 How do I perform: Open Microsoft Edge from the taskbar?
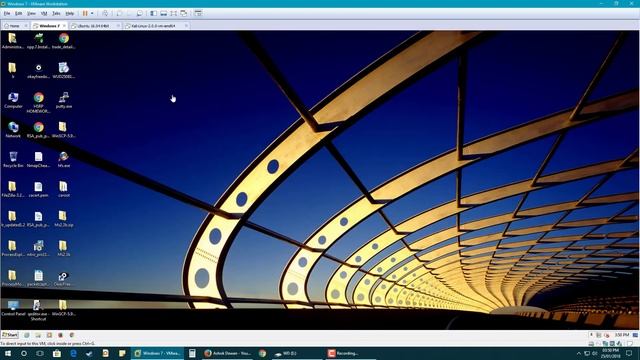[73, 353]
